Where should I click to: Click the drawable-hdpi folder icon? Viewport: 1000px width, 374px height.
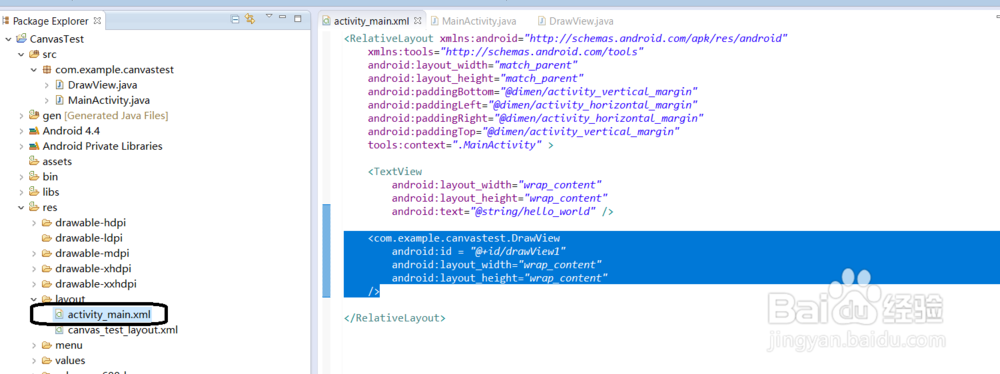[47, 223]
